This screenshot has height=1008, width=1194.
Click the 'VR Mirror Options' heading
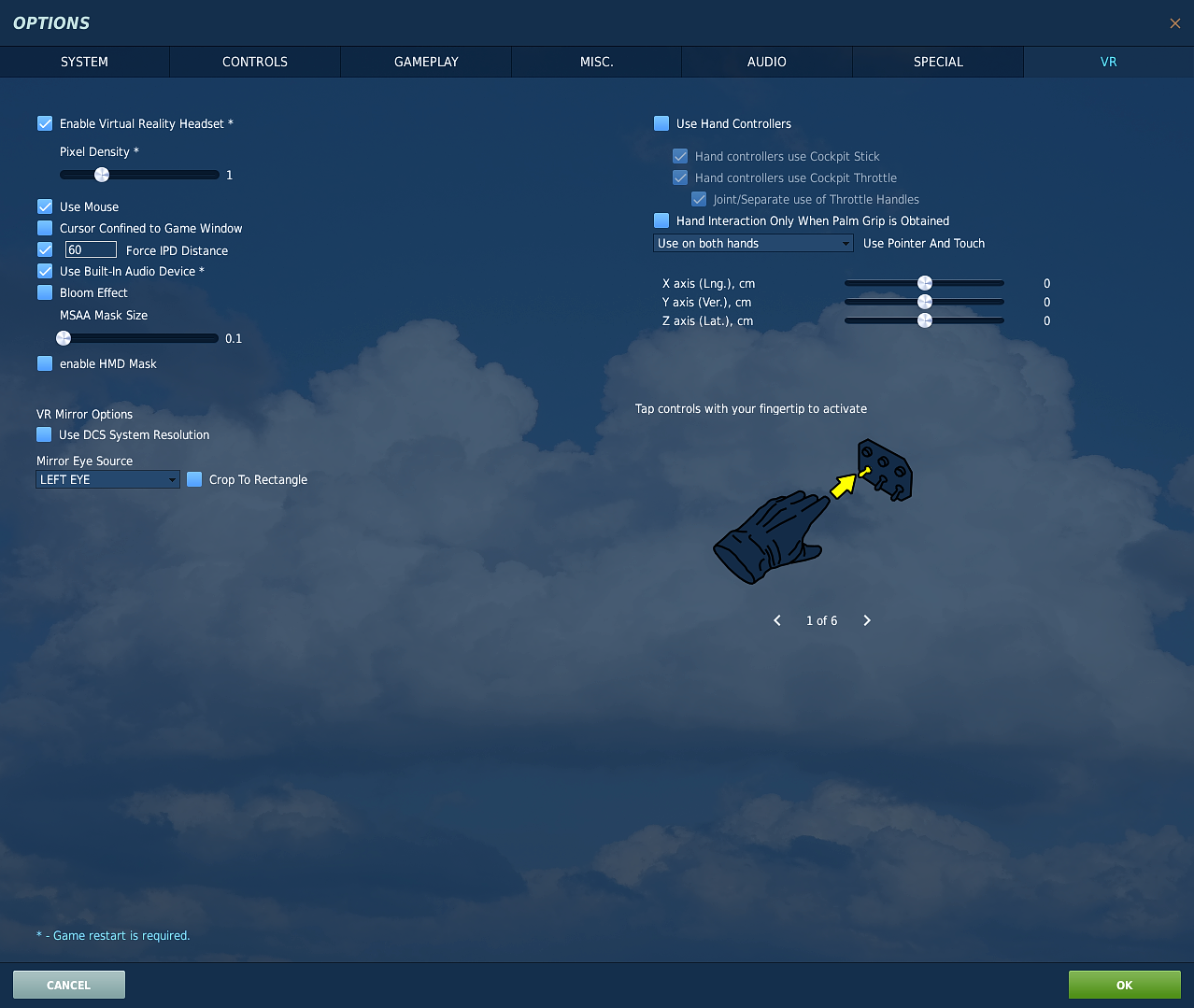pos(84,414)
